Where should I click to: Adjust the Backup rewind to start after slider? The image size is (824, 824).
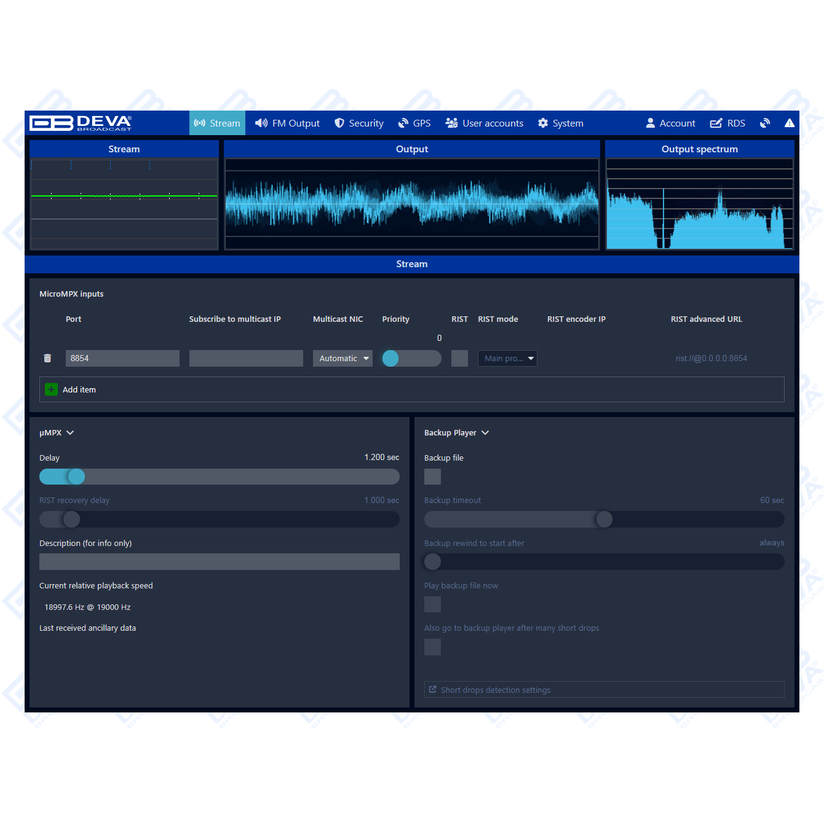604,562
